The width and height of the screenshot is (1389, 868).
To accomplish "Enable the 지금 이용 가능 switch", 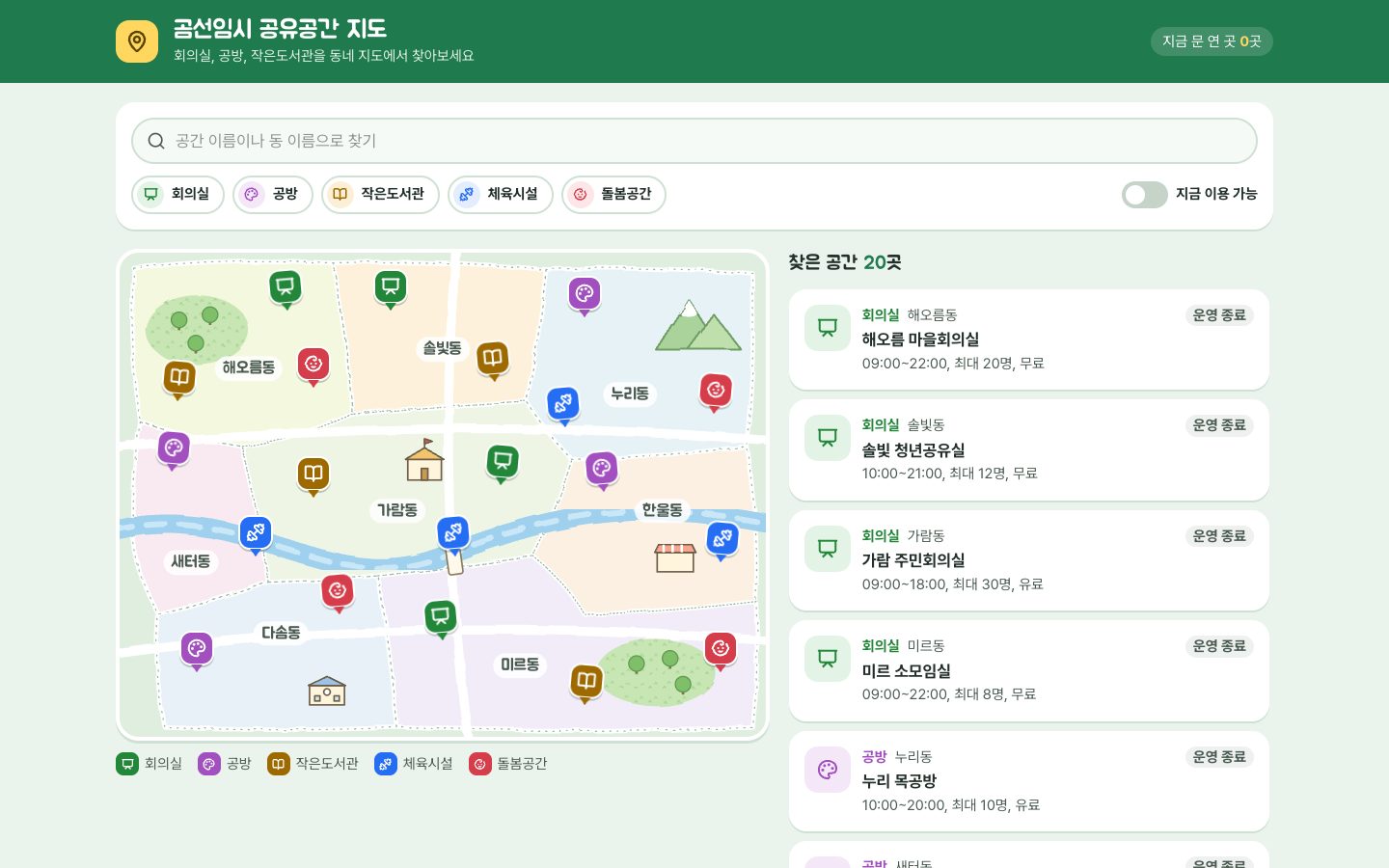I will pyautogui.click(x=1145, y=195).
